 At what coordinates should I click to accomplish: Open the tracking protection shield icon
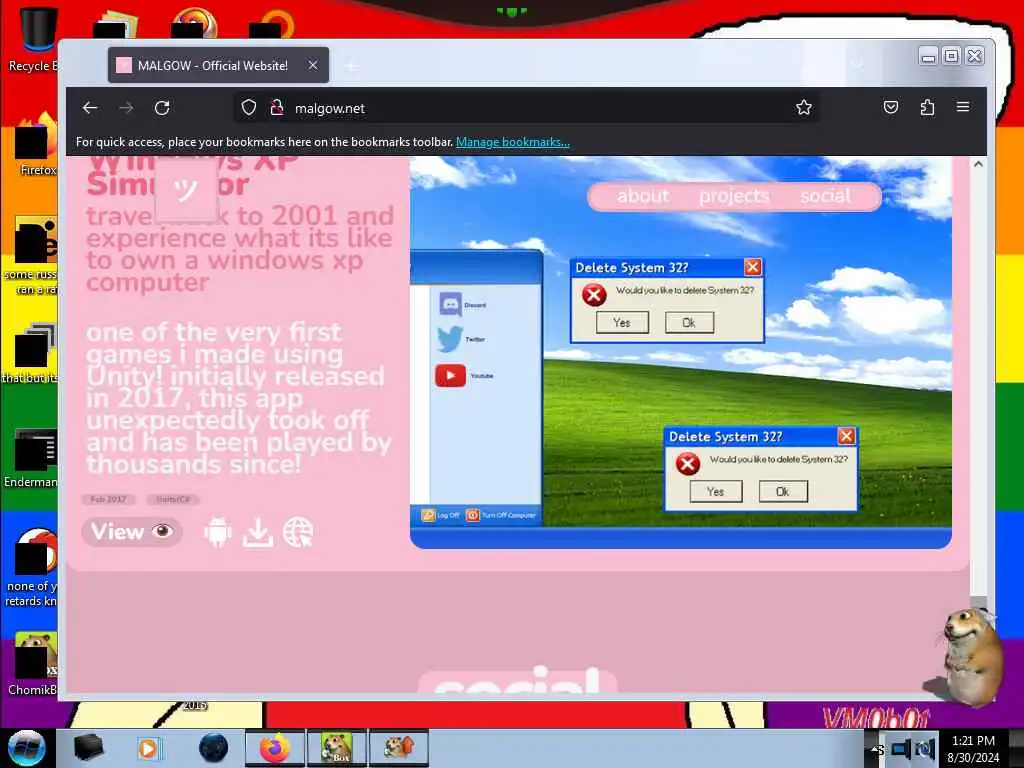point(249,107)
